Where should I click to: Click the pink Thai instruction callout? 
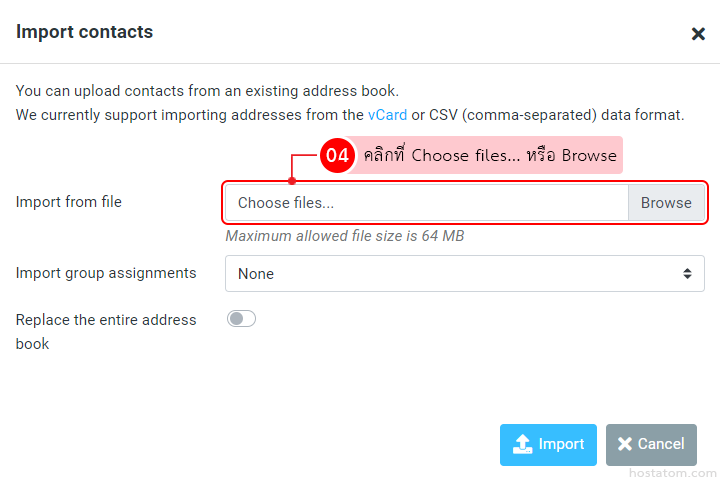tap(490, 156)
